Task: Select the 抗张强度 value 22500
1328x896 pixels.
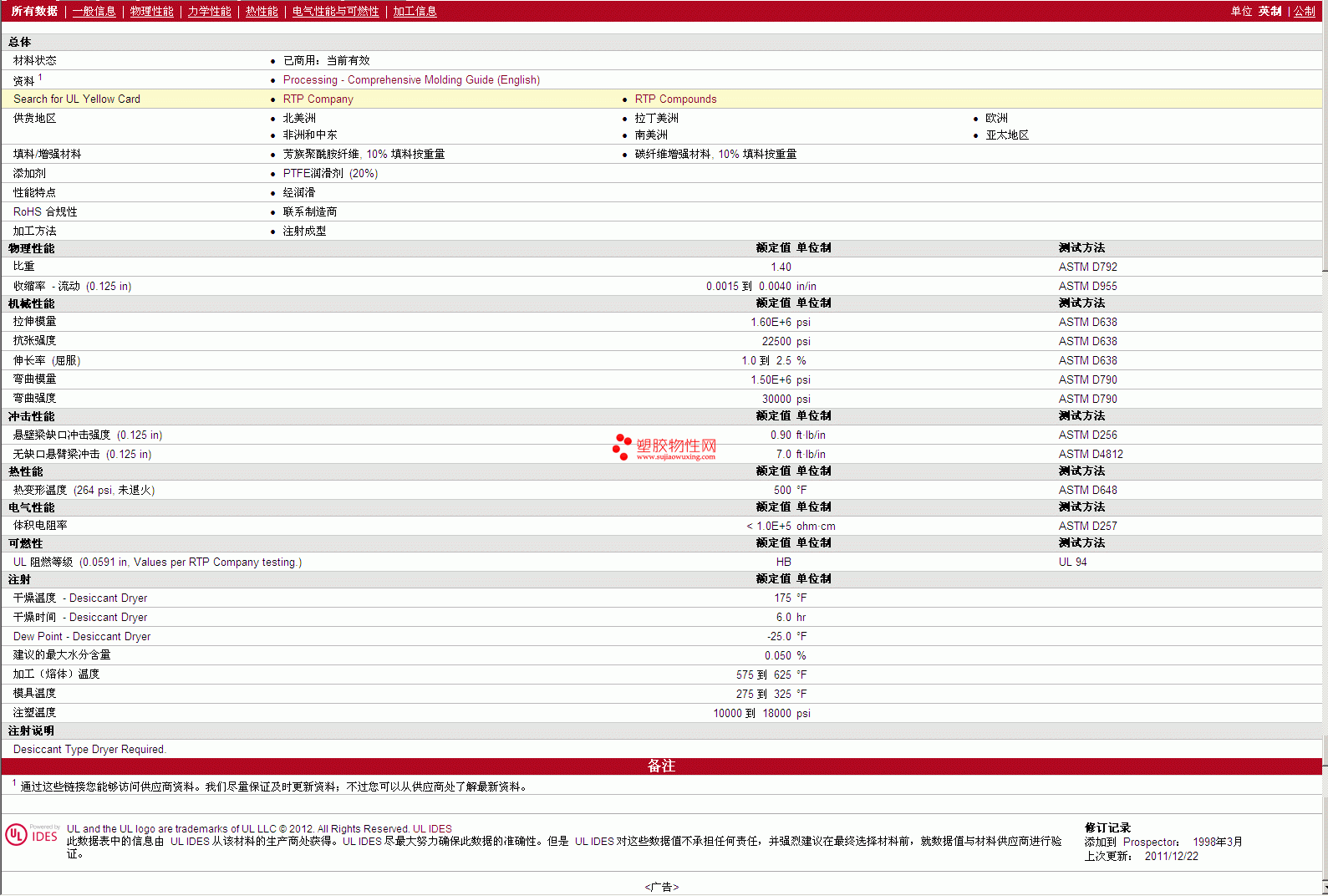Action: 776,341
